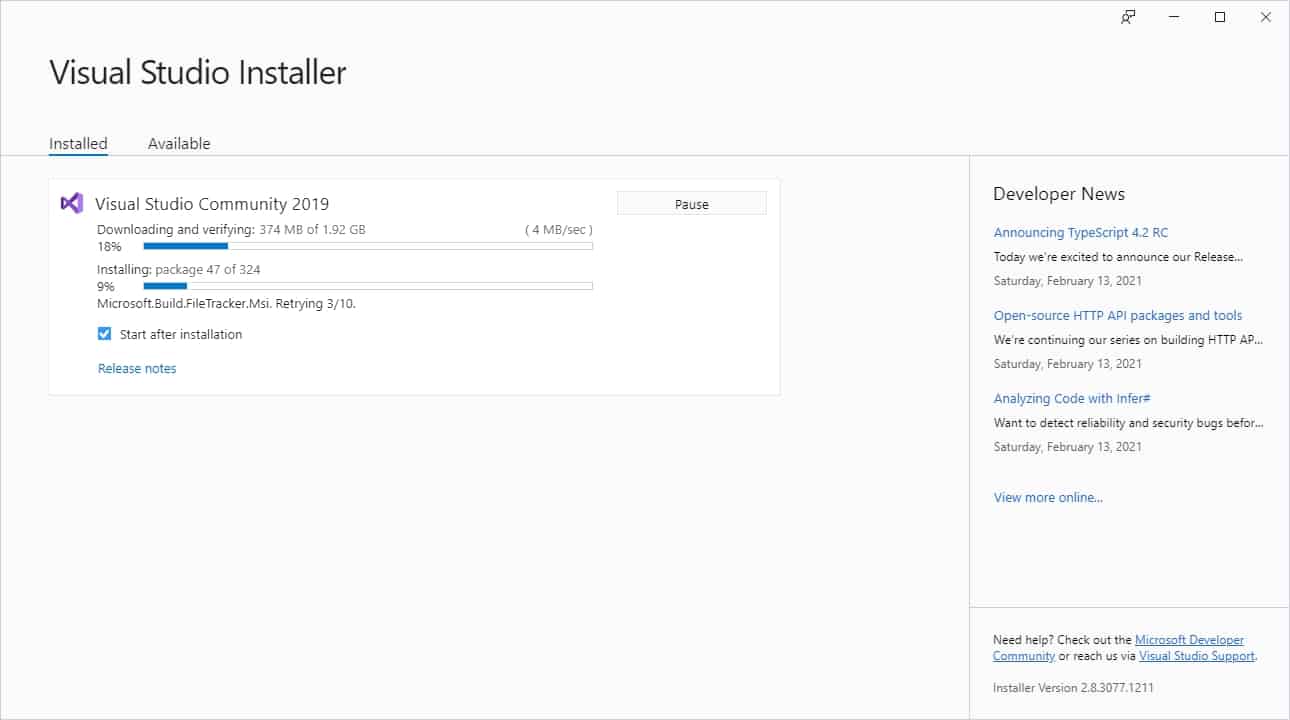Image resolution: width=1290 pixels, height=720 pixels.
Task: Maximize the installer window
Action: (x=1220, y=17)
